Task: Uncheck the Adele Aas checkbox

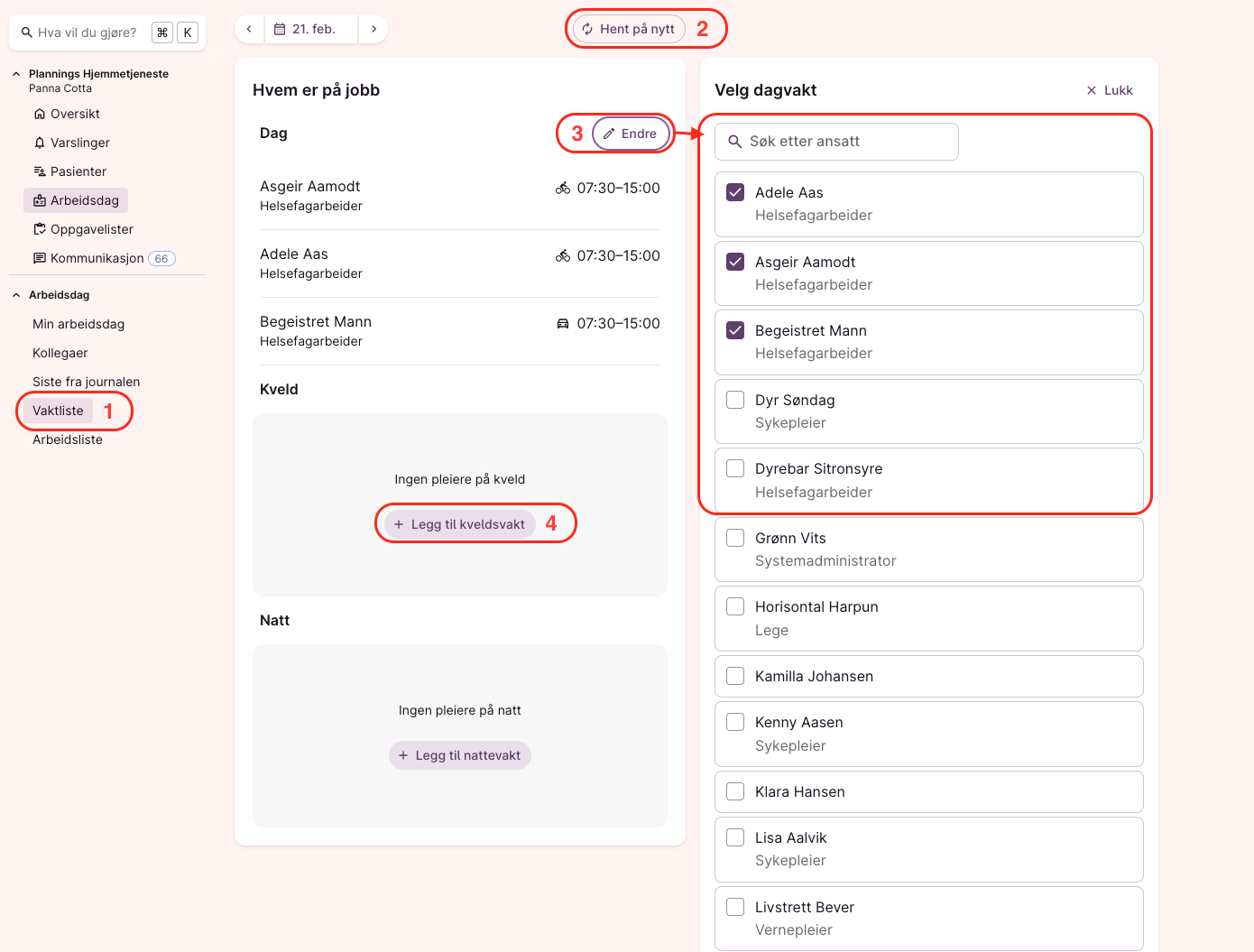Action: point(735,192)
